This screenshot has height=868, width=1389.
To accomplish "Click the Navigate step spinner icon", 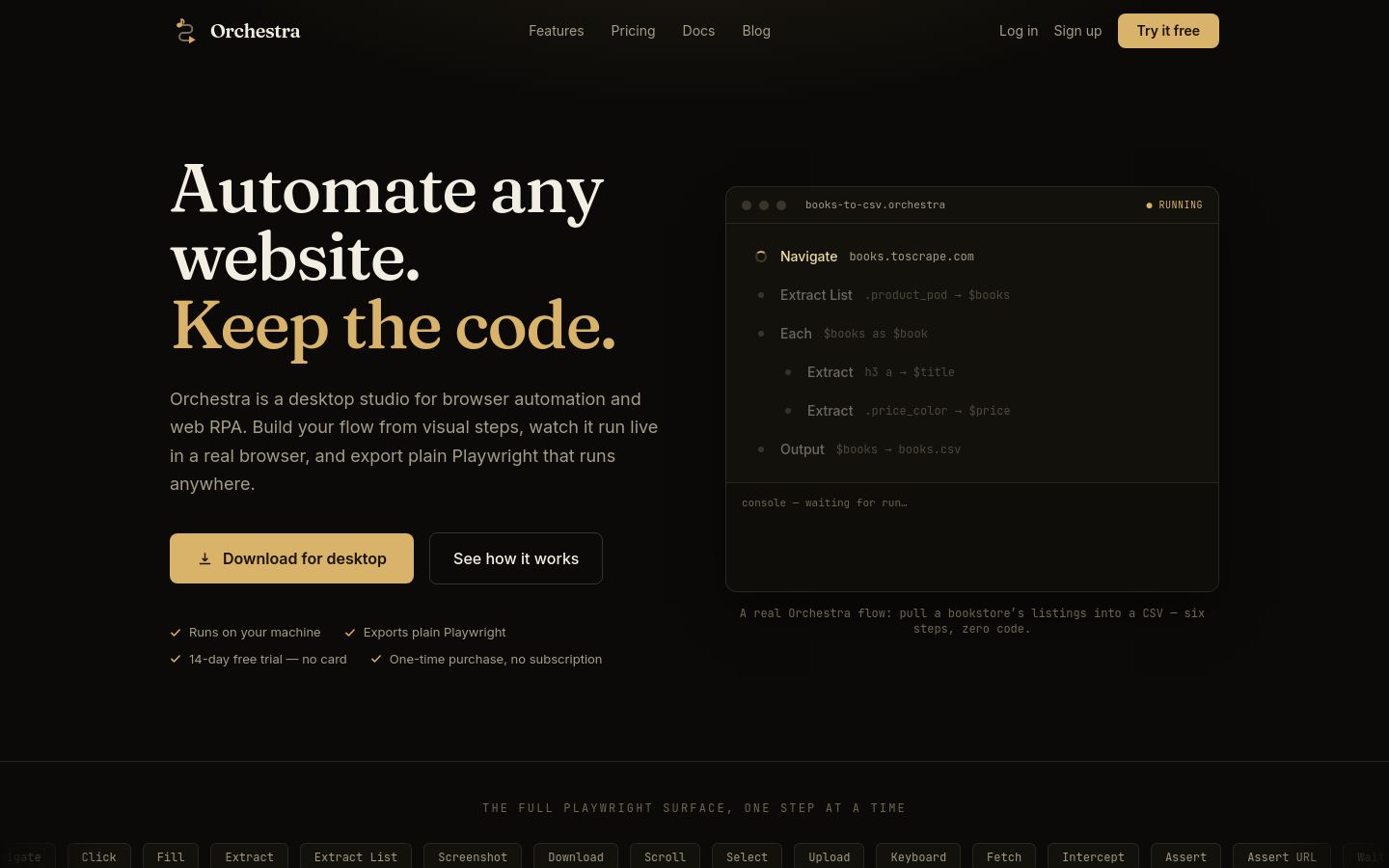I will (761, 257).
